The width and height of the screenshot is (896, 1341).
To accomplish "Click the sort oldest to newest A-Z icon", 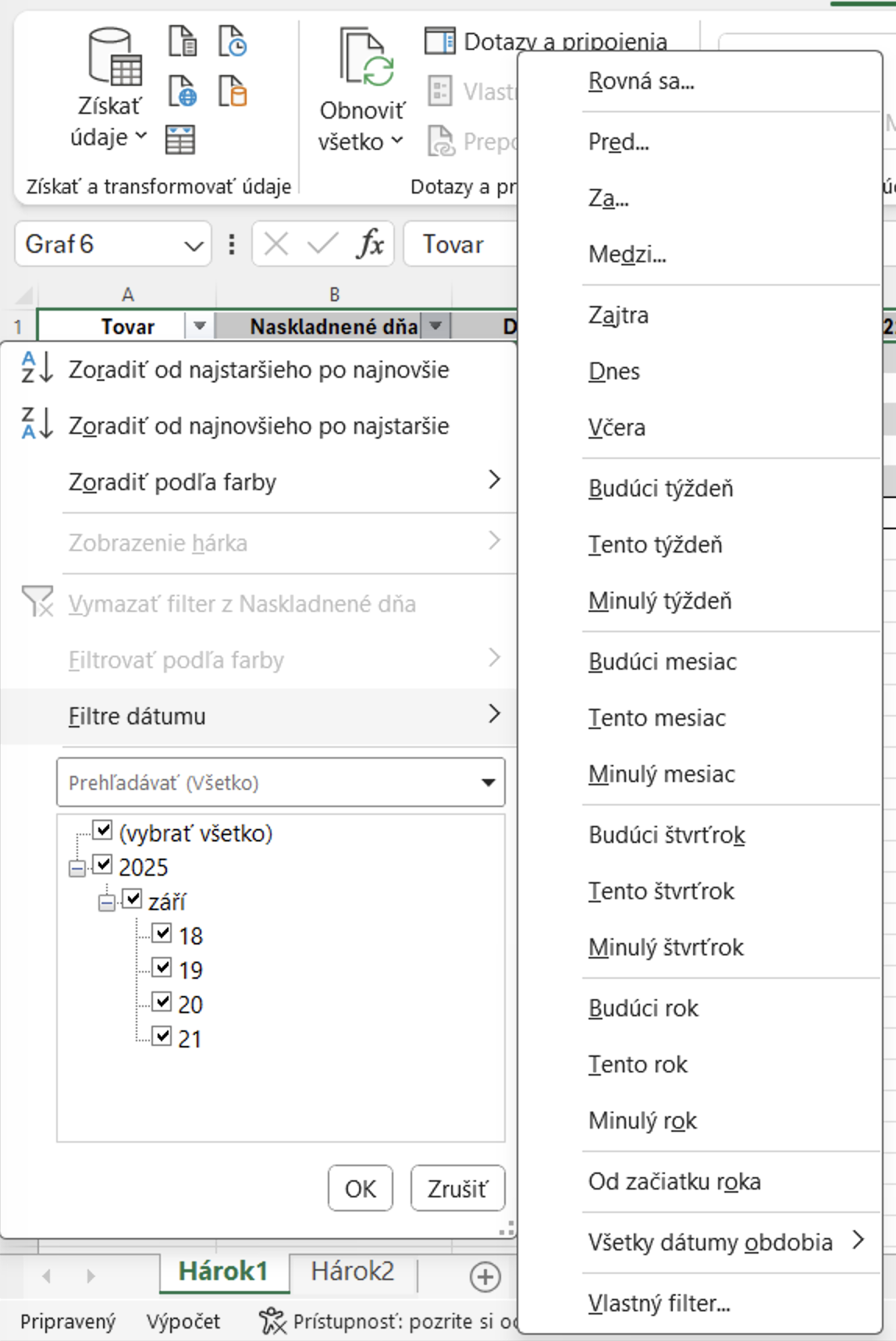I will [36, 367].
